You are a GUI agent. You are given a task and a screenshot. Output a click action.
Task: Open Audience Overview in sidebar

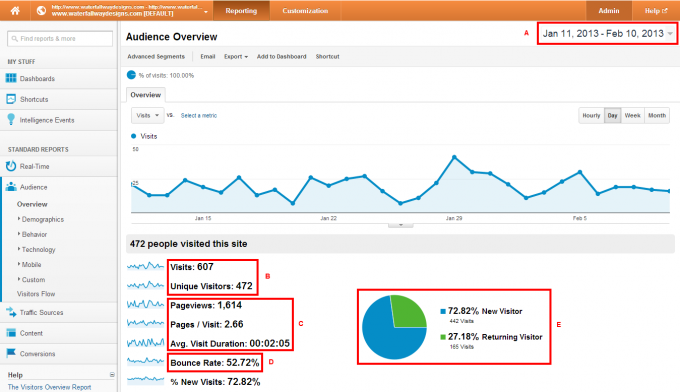tap(32, 204)
